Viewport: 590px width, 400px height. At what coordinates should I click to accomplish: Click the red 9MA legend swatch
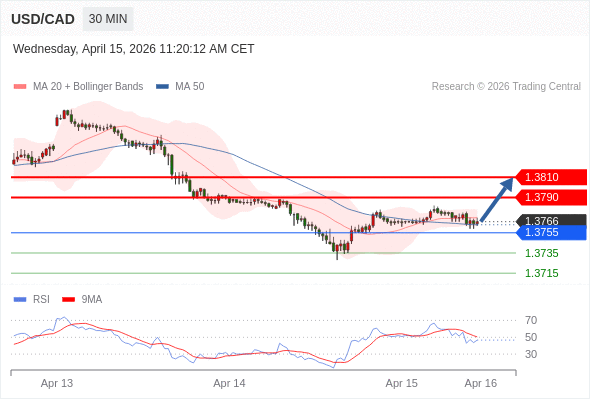click(x=68, y=300)
